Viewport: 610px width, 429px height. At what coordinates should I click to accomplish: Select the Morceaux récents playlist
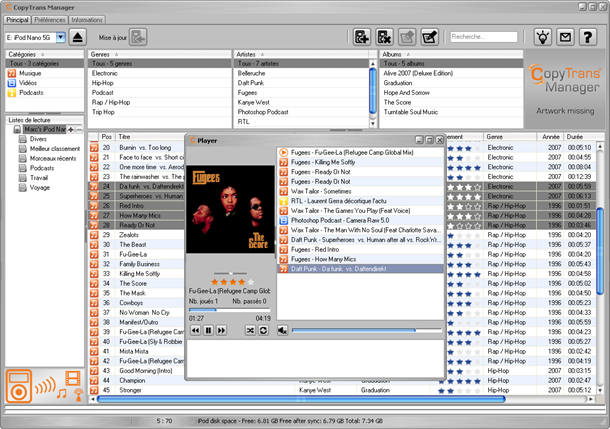click(x=53, y=158)
